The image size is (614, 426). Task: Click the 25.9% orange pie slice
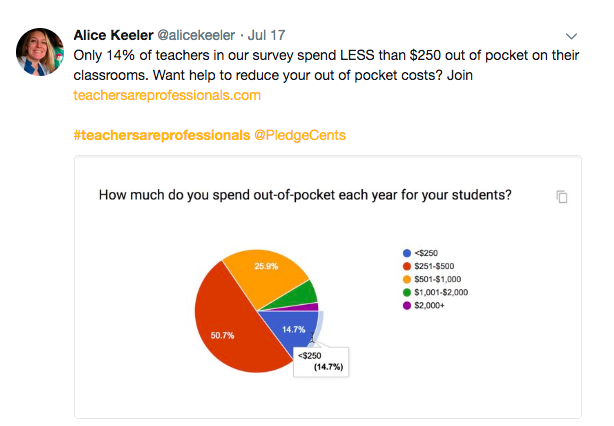(270, 274)
